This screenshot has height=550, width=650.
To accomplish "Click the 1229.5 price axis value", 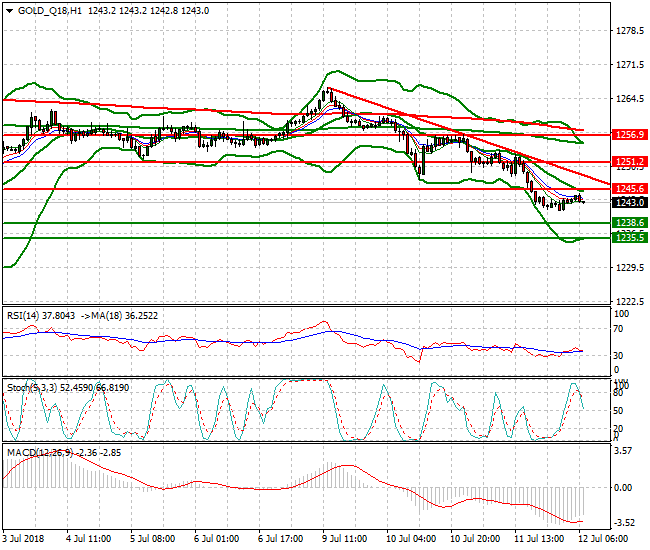I will click(x=630, y=268).
